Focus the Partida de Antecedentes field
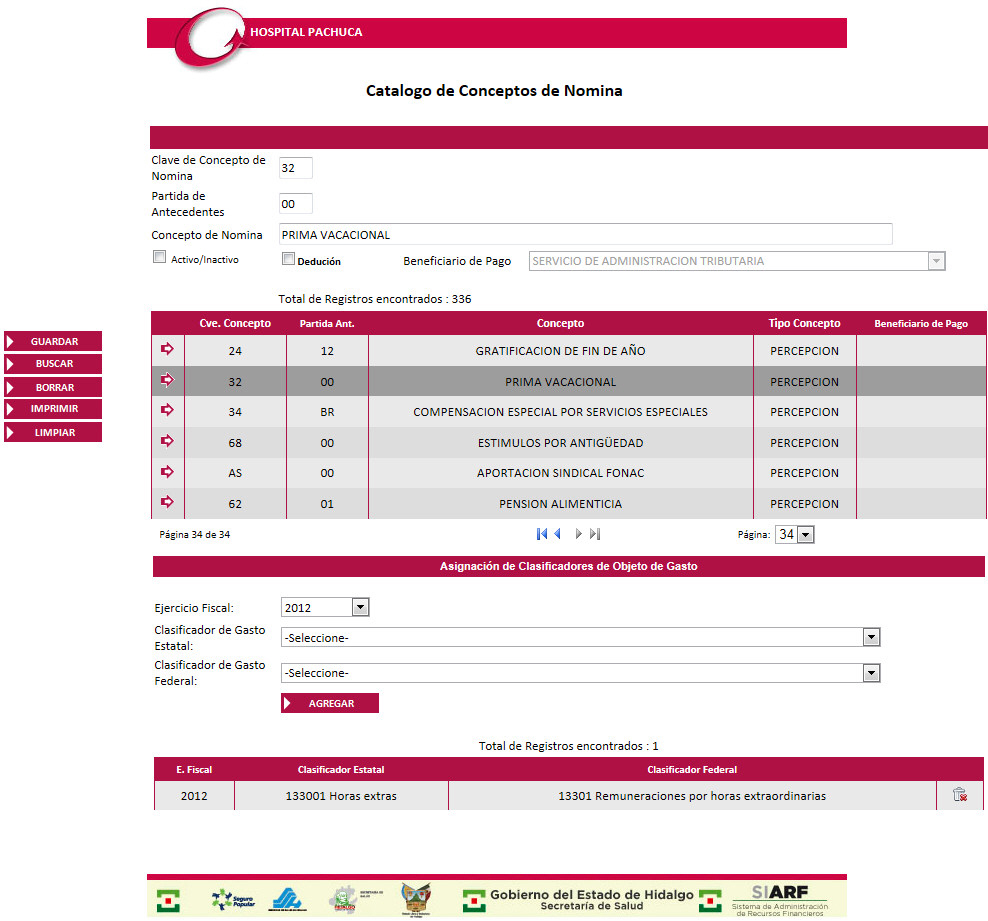This screenshot has height=921, width=988. pyautogui.click(x=296, y=203)
